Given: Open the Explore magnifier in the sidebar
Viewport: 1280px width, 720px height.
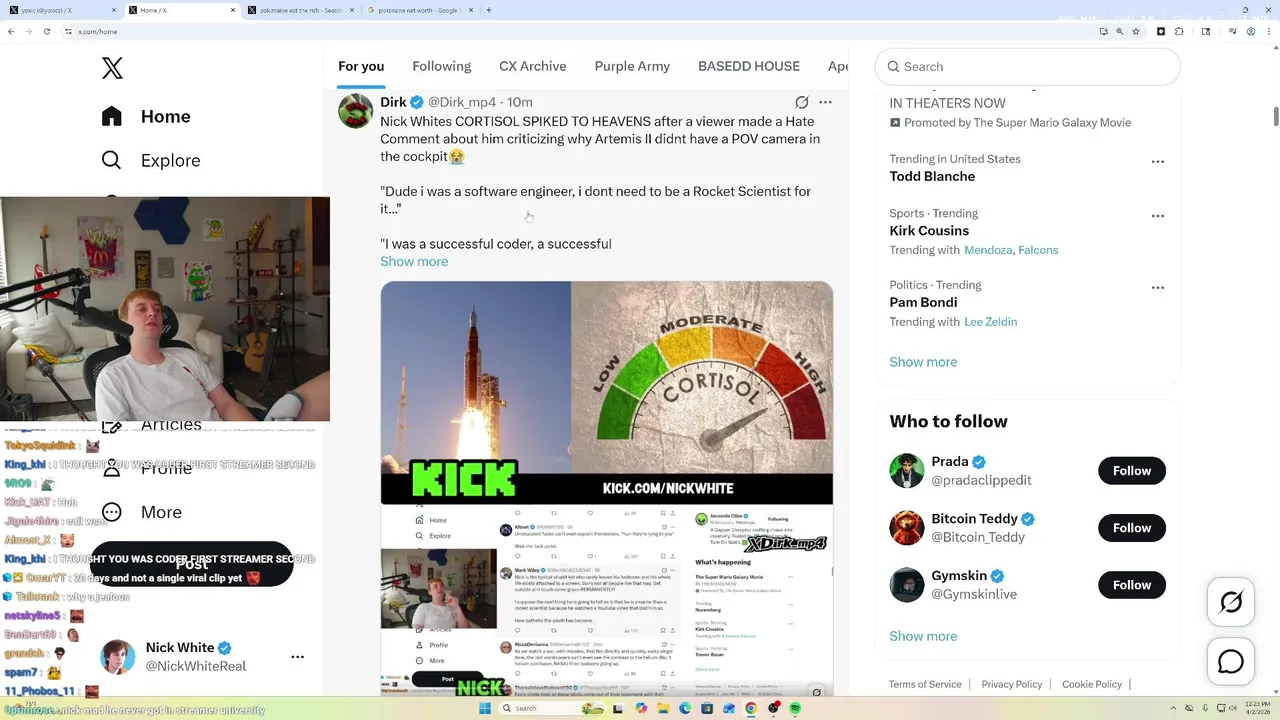Looking at the screenshot, I should click(111, 160).
